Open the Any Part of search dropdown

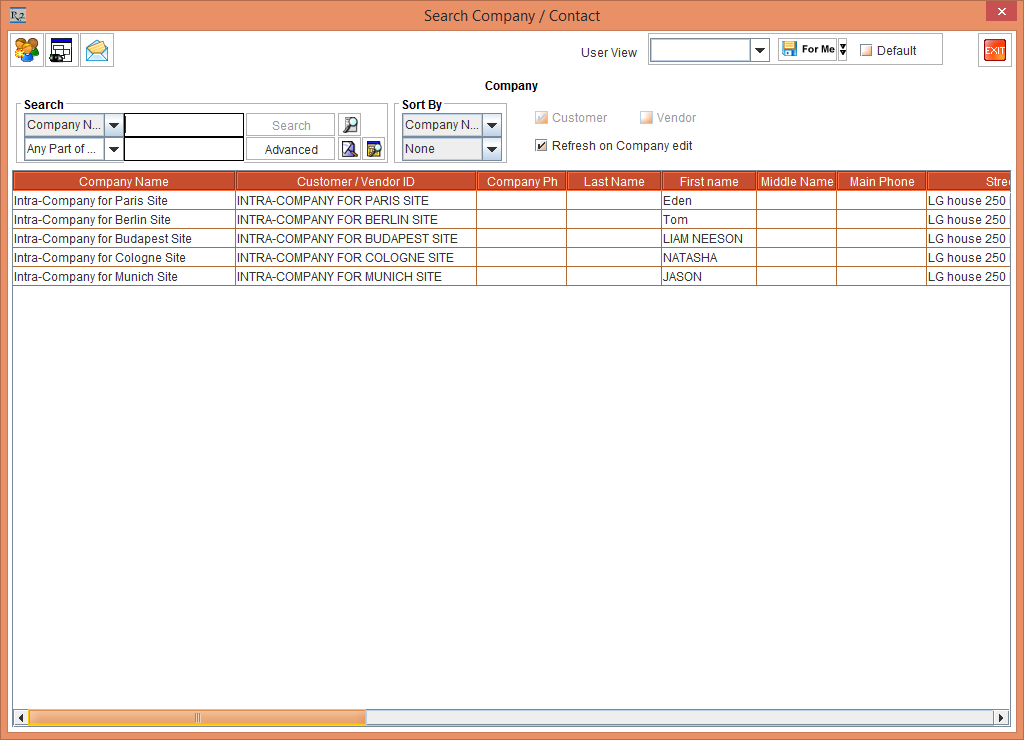click(113, 149)
